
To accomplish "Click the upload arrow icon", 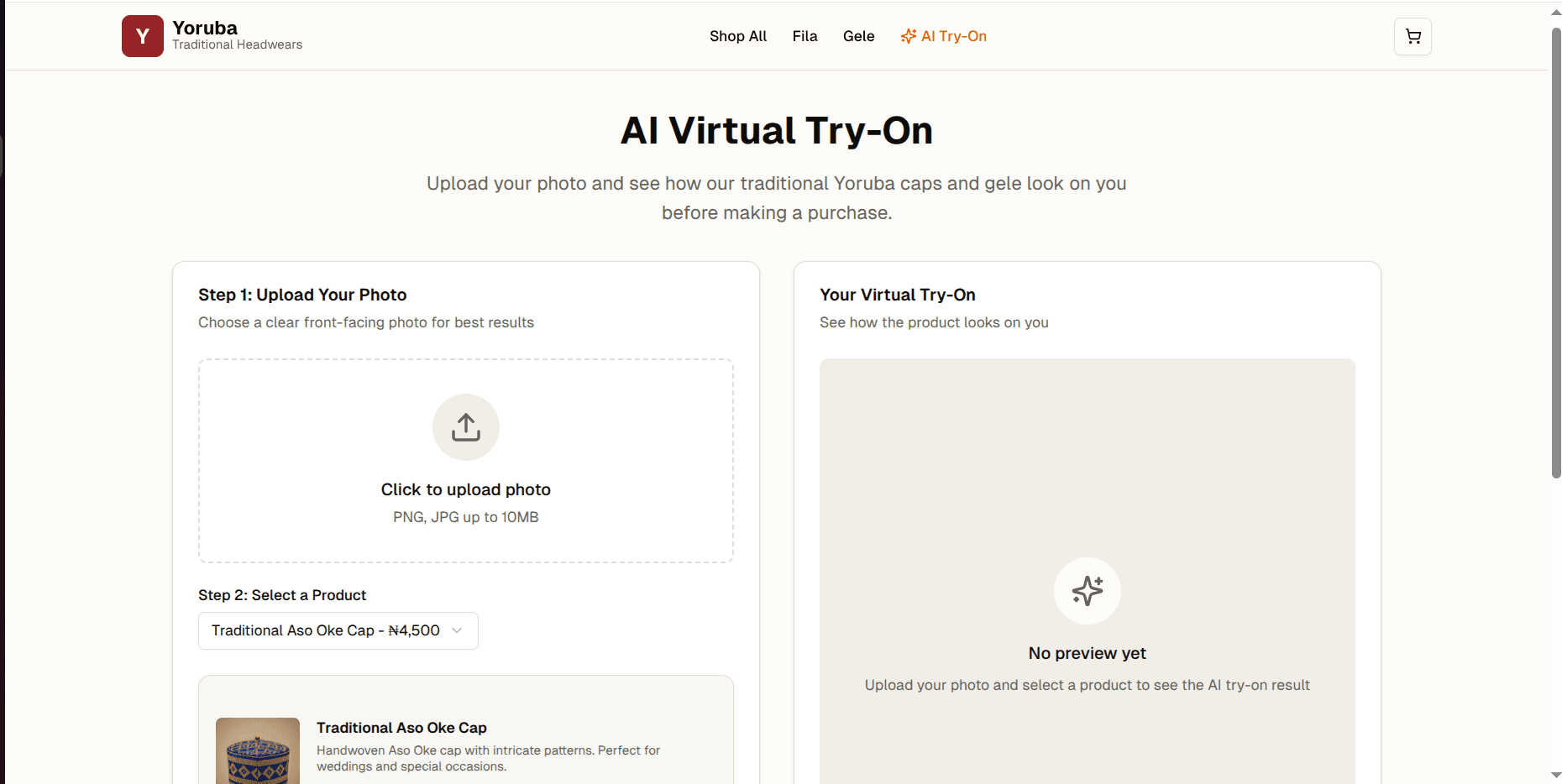I will (465, 427).
